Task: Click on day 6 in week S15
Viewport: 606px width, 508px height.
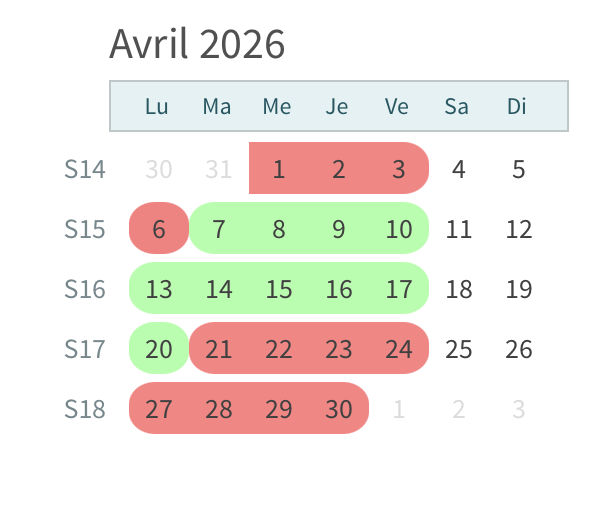Action: click(x=159, y=229)
